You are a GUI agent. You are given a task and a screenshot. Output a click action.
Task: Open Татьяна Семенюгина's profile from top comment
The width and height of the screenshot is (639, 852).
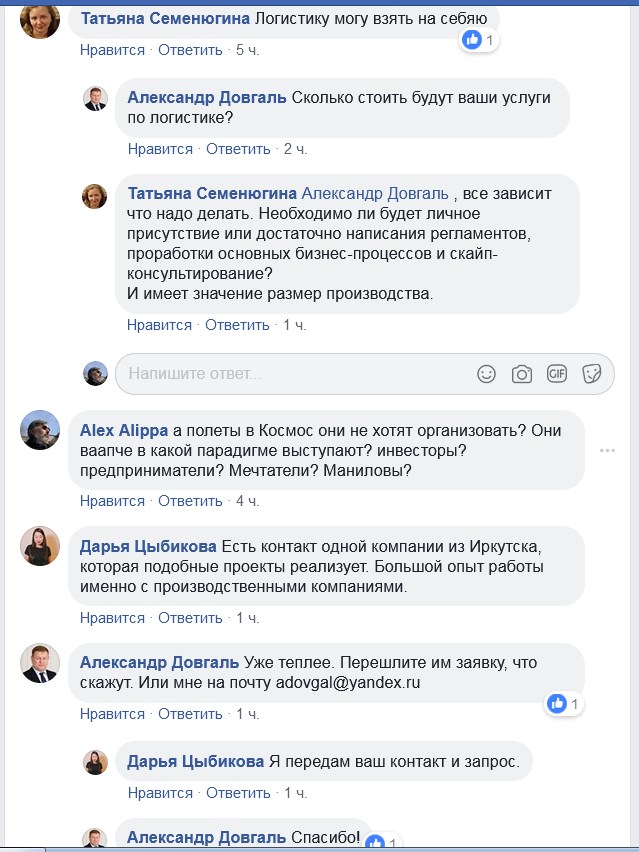164,18
